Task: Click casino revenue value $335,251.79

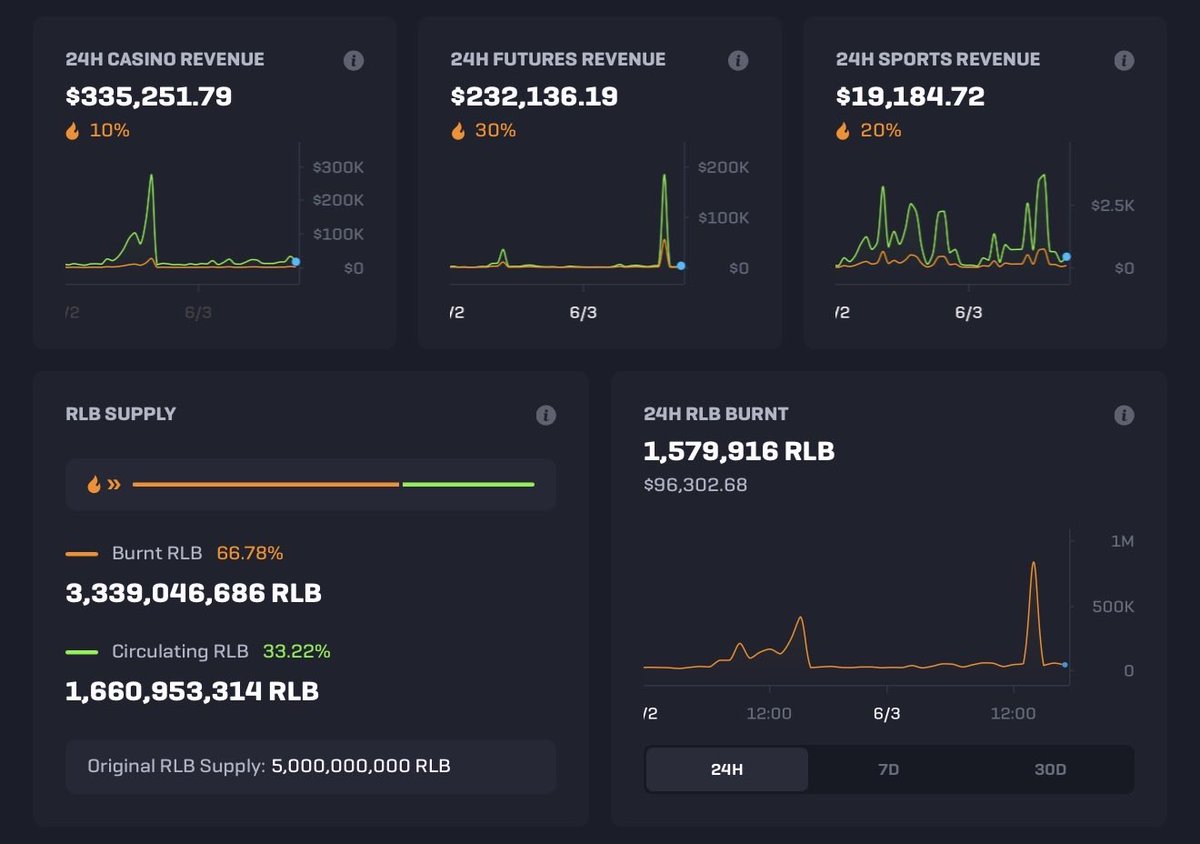Action: point(149,97)
